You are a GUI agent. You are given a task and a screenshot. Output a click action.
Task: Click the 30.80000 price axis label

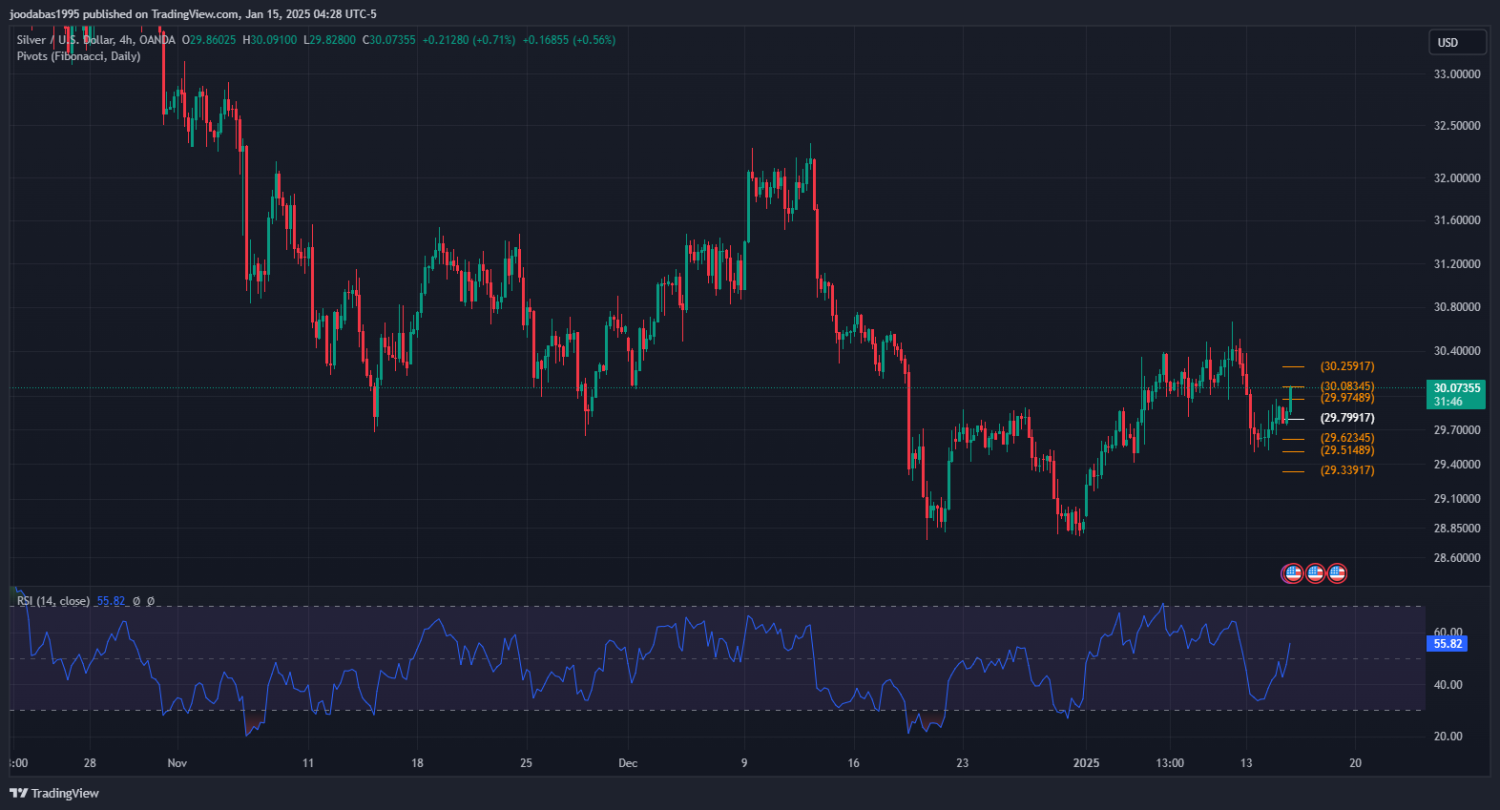click(1457, 307)
